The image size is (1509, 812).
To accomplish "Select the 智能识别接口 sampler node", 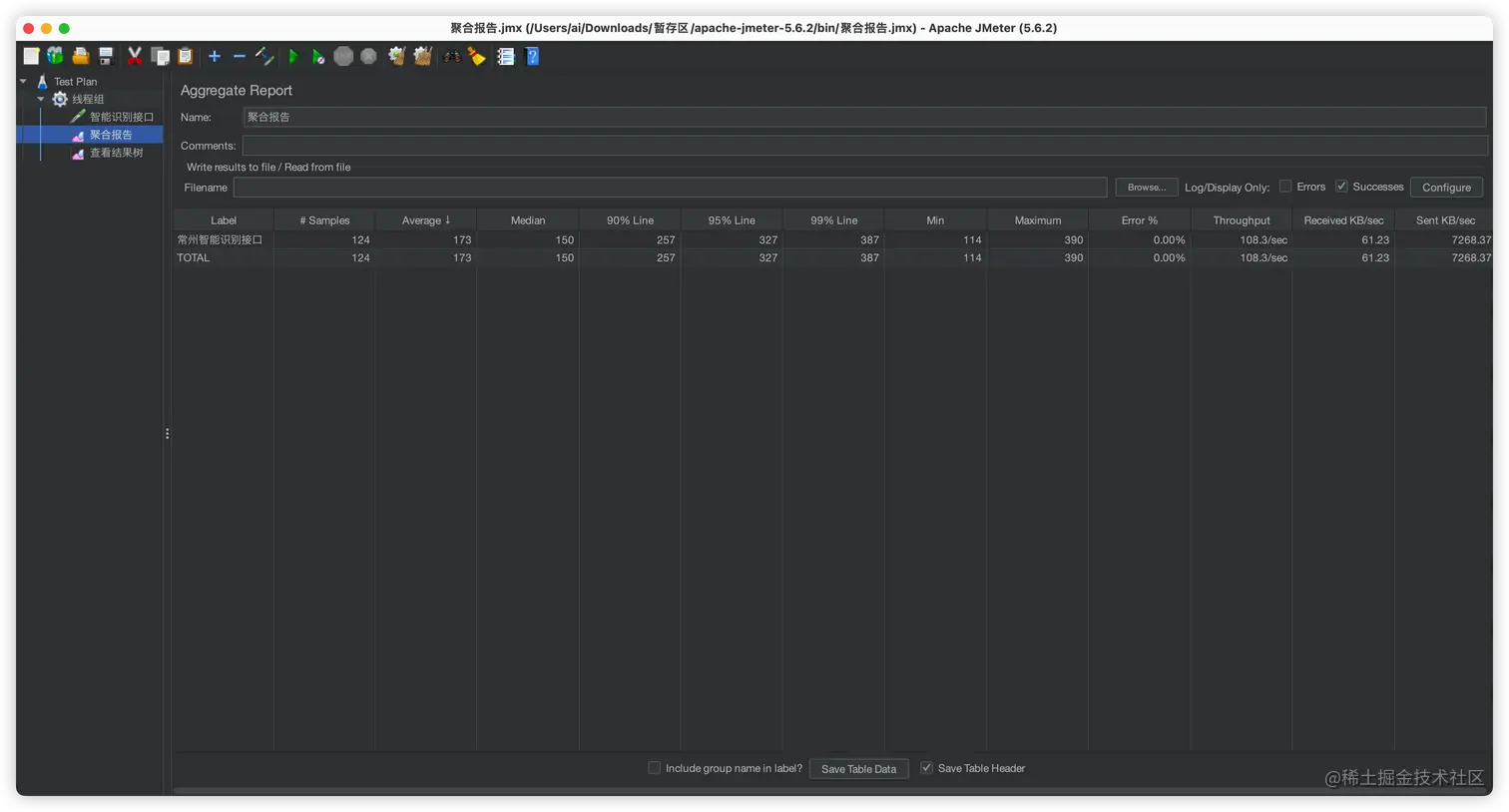I will point(122,118).
